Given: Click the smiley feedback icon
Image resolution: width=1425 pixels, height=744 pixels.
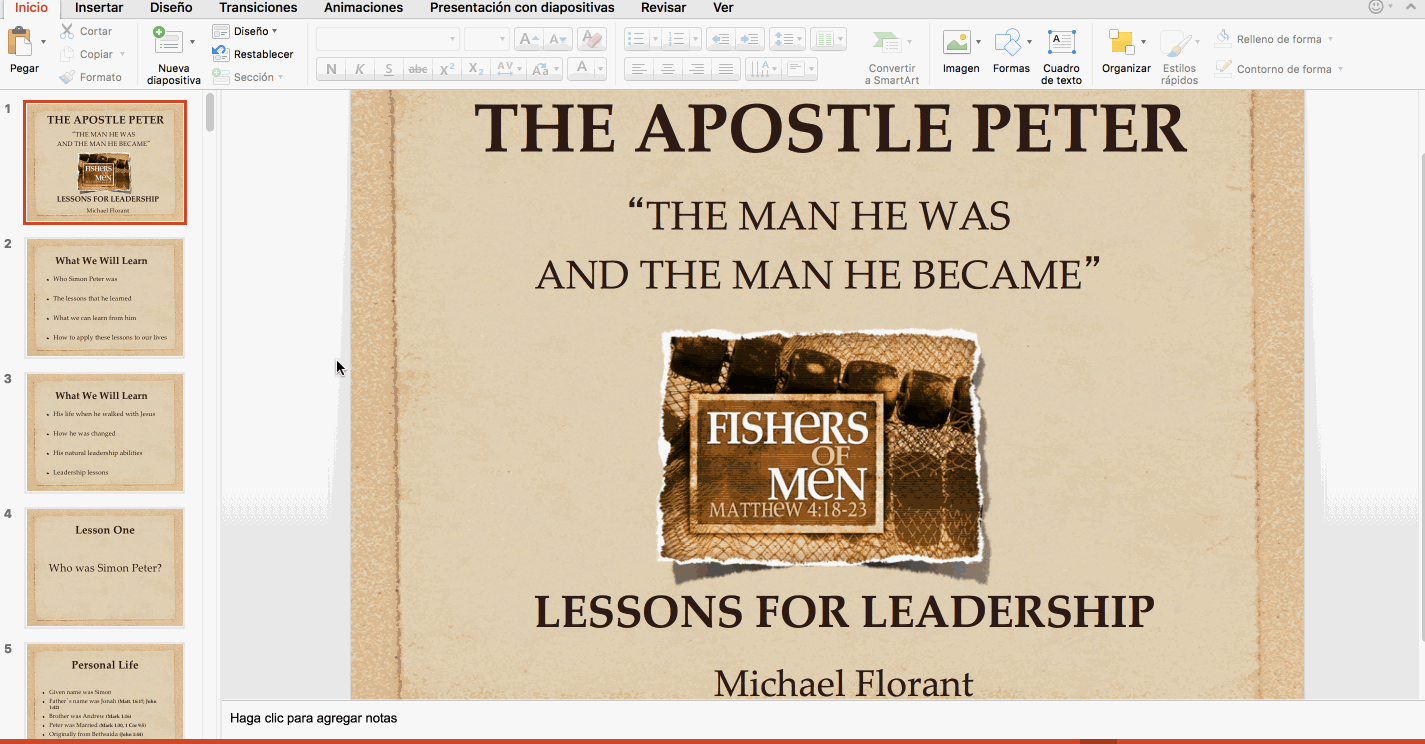Looking at the screenshot, I should pyautogui.click(x=1376, y=7).
